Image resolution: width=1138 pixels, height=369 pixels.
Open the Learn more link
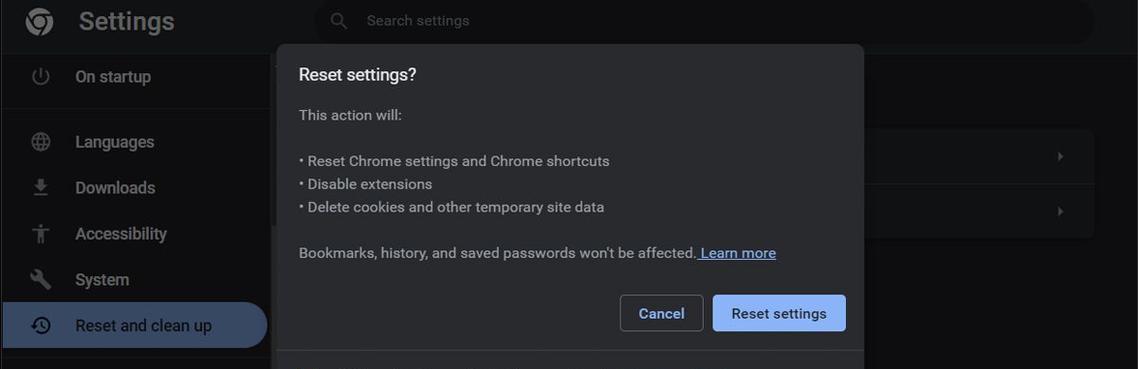click(x=738, y=253)
